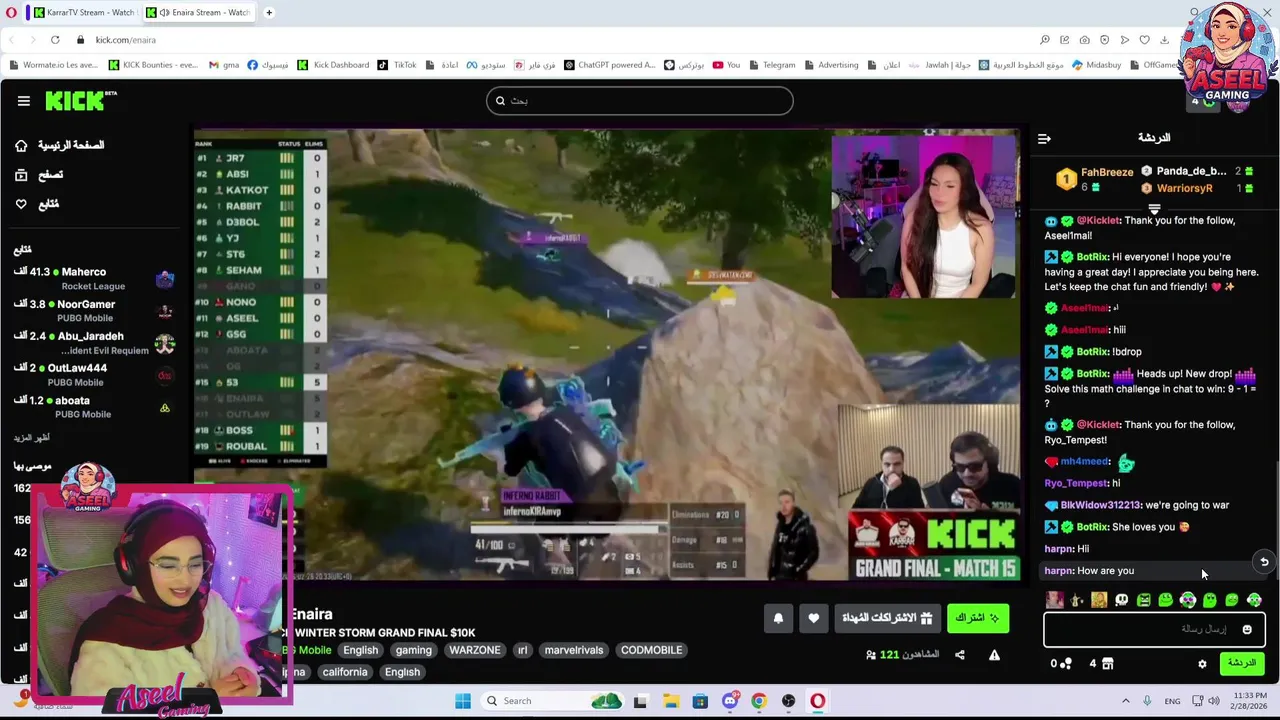Open the Telegram bookmark
The width and height of the screenshot is (1280, 720).
tap(771, 65)
